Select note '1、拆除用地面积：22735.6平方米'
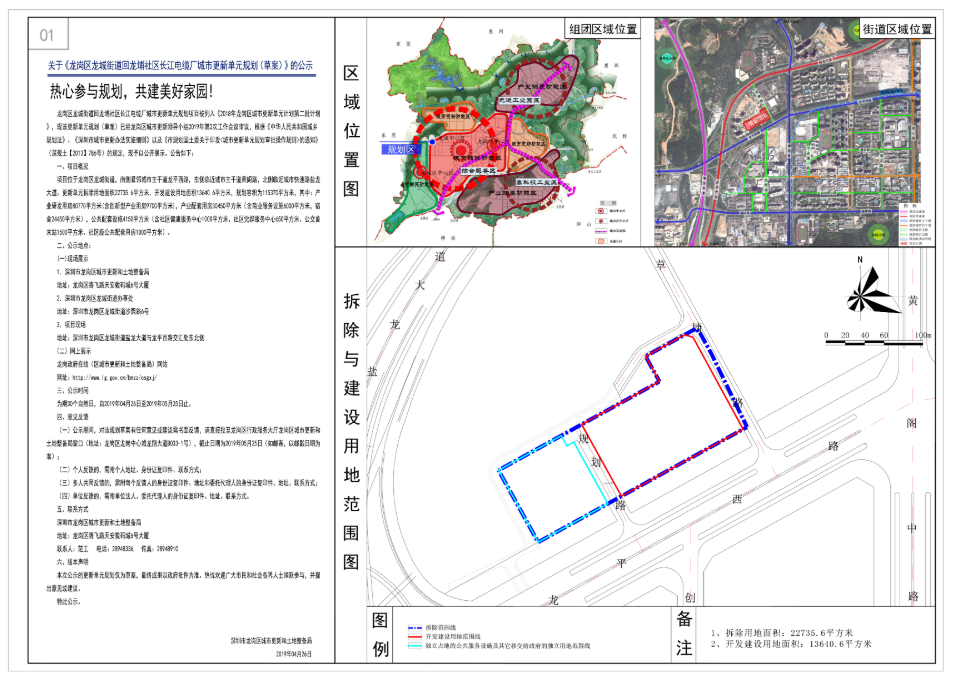This screenshot has height=680, width=953. point(782,633)
